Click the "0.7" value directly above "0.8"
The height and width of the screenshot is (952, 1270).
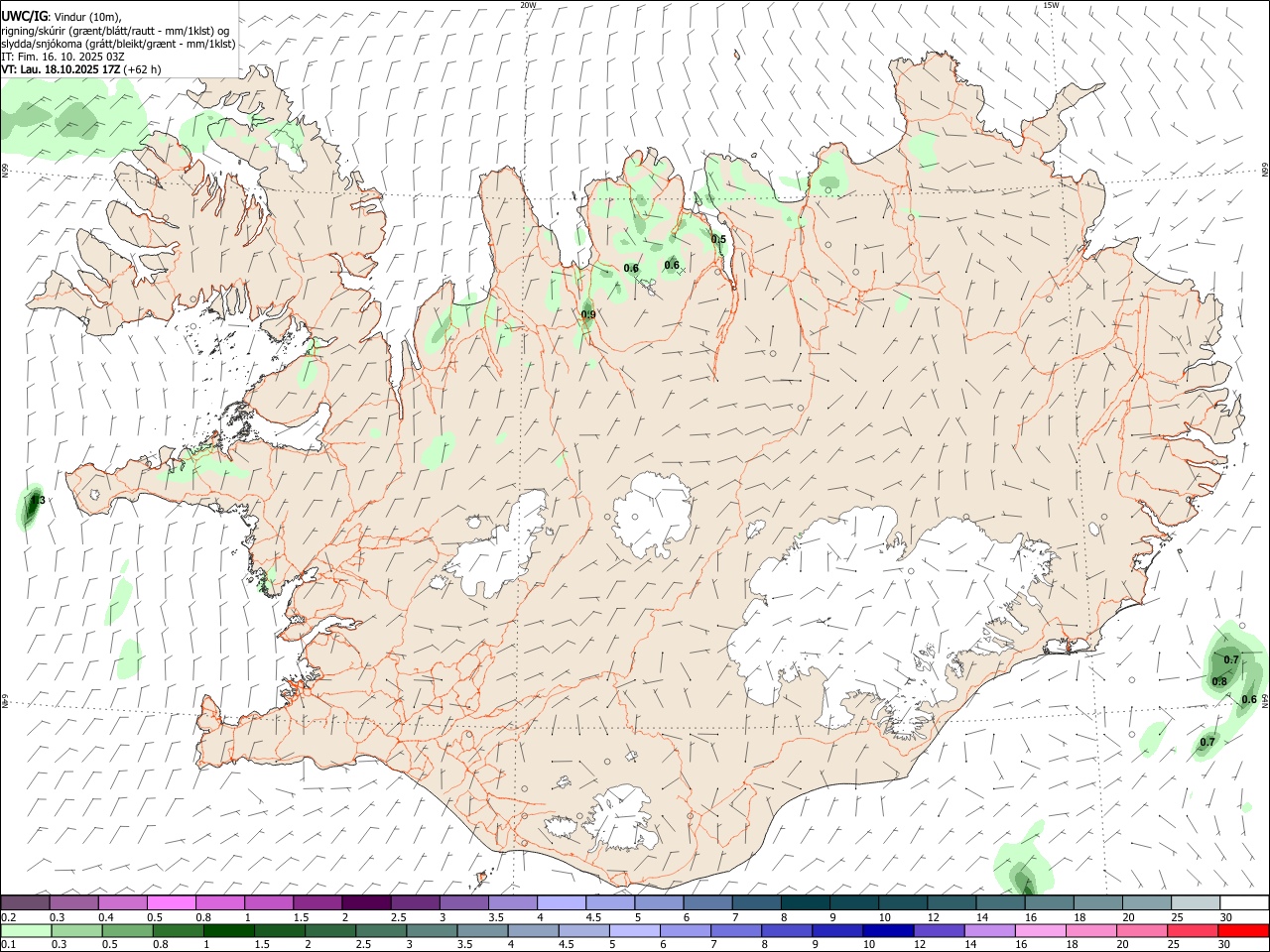(1231, 659)
